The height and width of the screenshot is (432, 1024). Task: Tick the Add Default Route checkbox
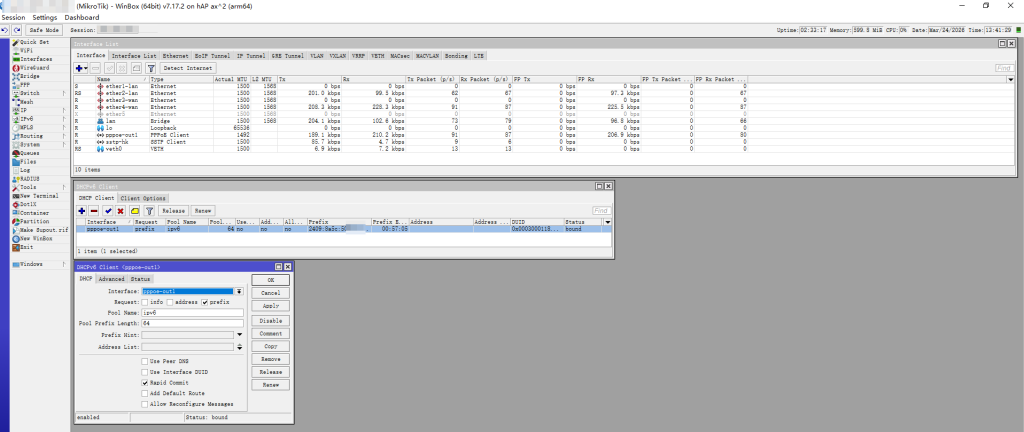point(145,393)
